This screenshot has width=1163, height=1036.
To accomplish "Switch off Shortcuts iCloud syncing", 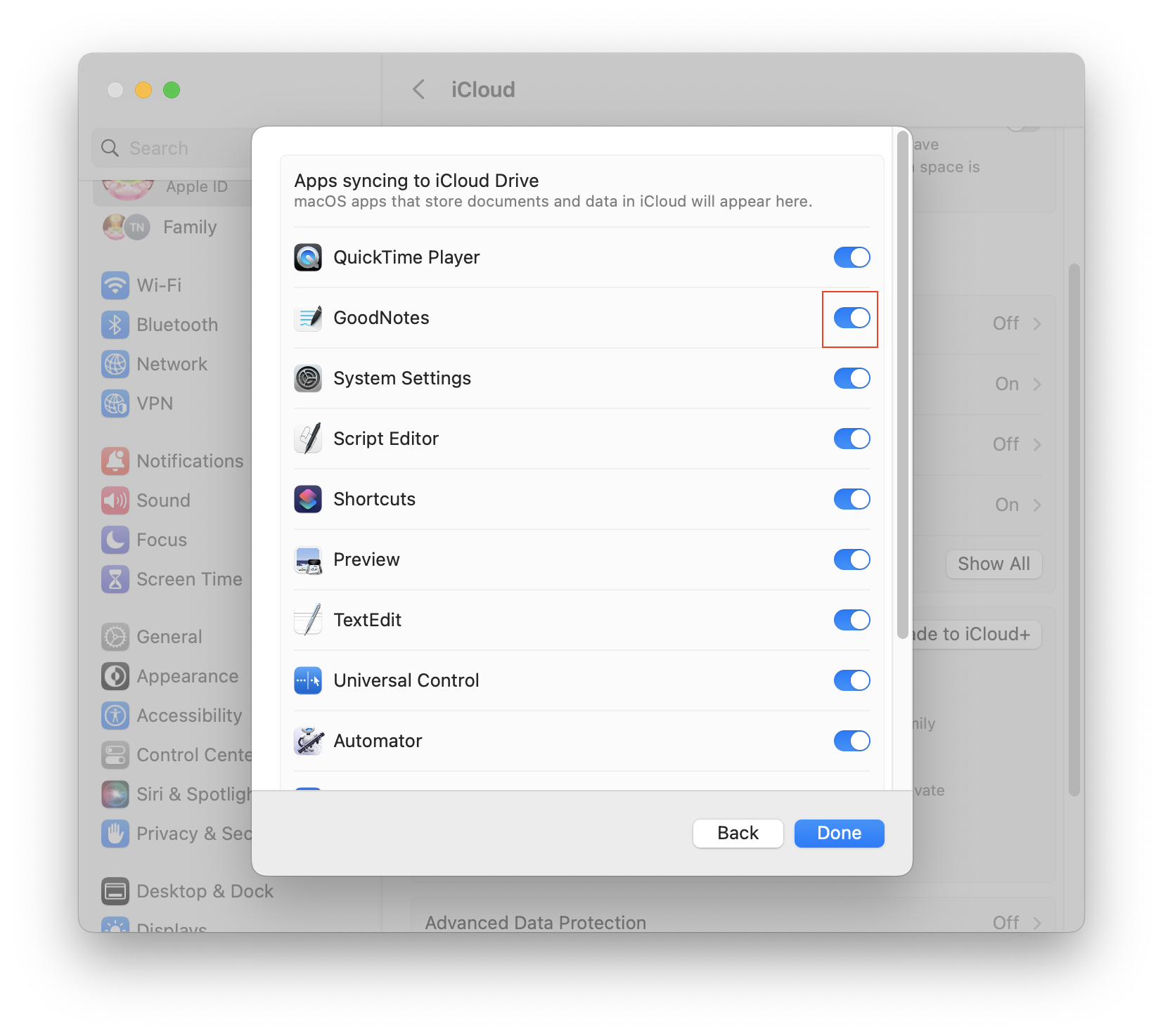I will [x=852, y=499].
